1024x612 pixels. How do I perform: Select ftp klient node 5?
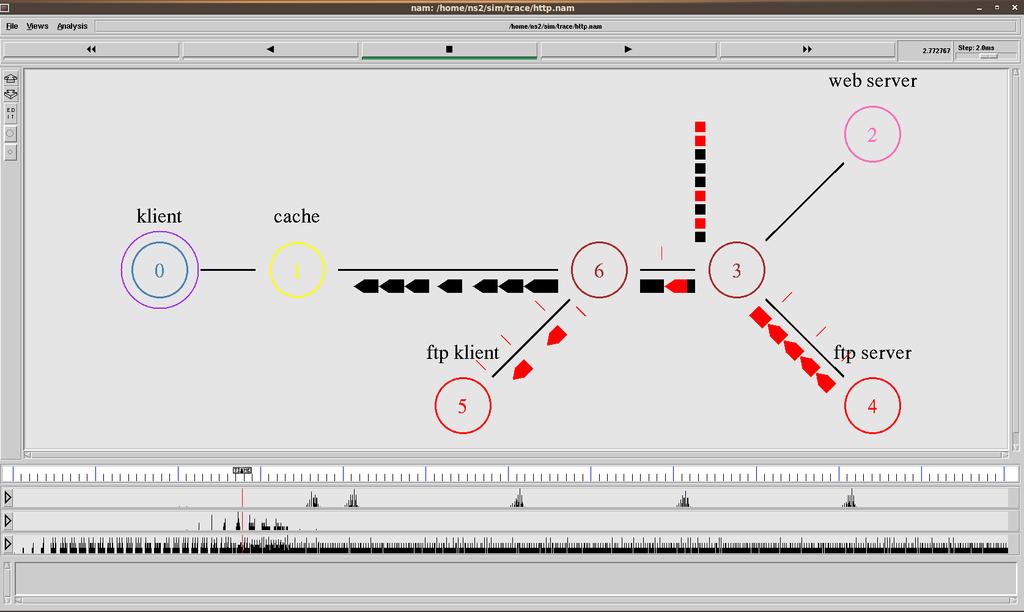[462, 406]
